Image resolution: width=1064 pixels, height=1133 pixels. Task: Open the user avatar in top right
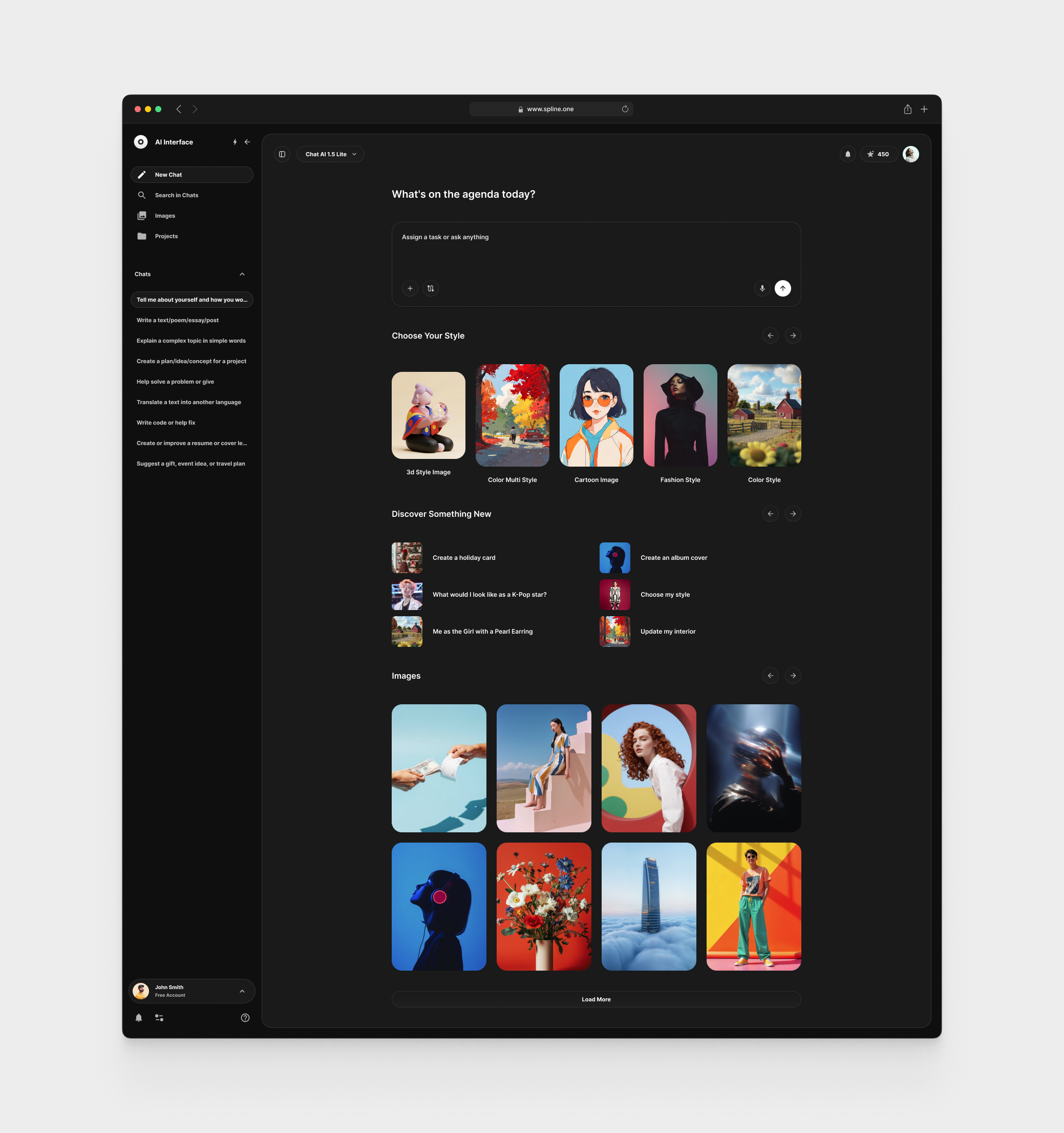click(x=910, y=155)
